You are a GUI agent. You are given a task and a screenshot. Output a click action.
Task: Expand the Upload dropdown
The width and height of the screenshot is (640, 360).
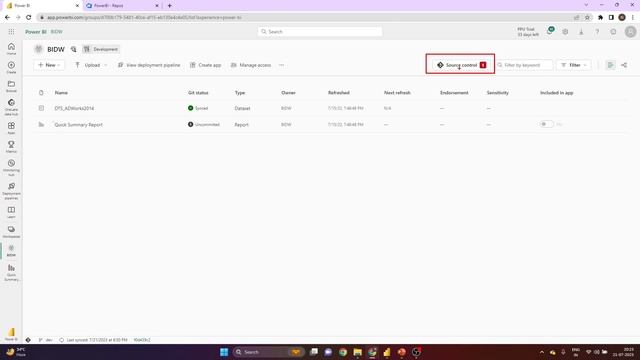pyautogui.click(x=91, y=65)
